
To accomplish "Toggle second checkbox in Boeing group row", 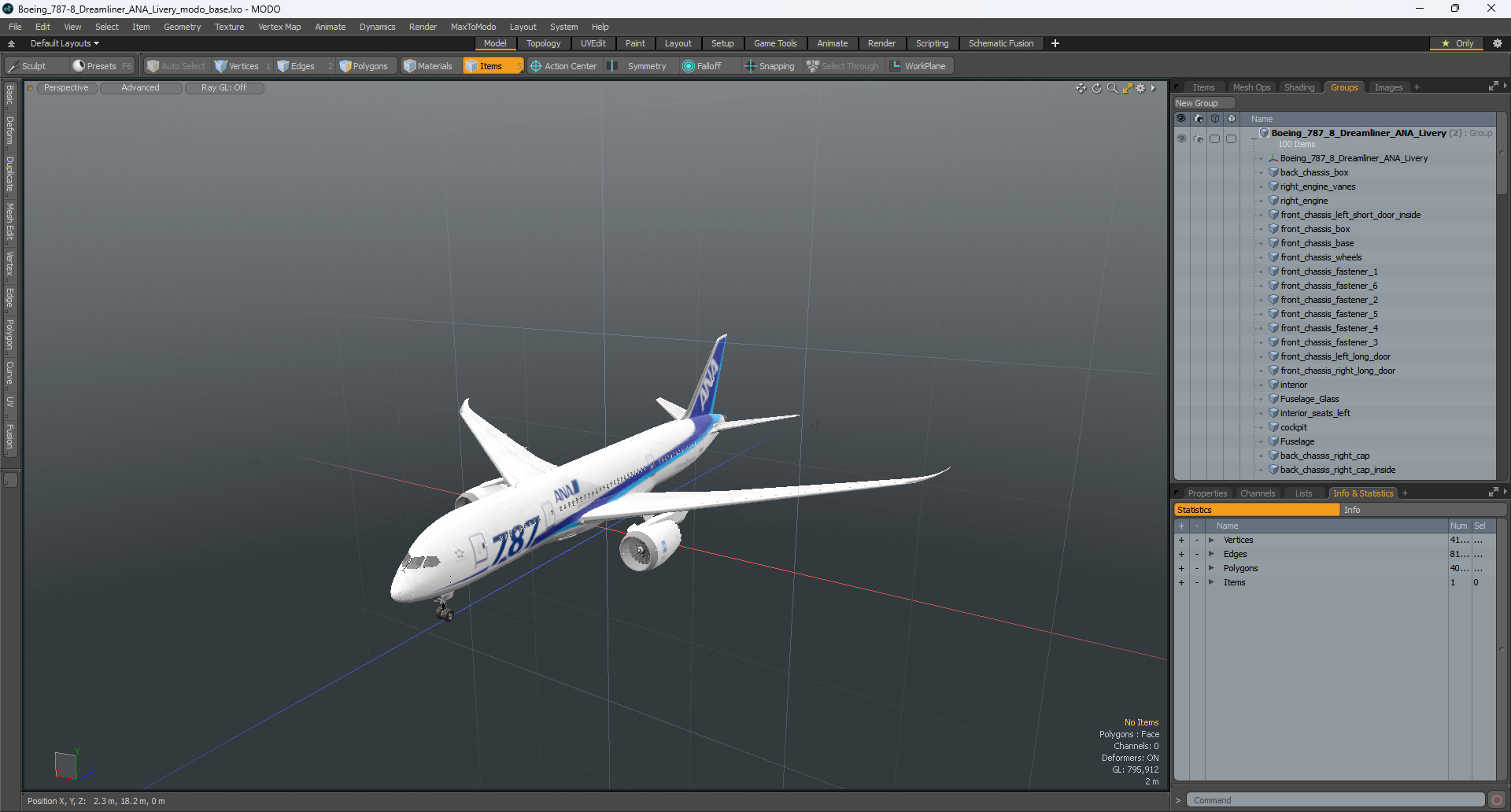I will pos(1232,138).
